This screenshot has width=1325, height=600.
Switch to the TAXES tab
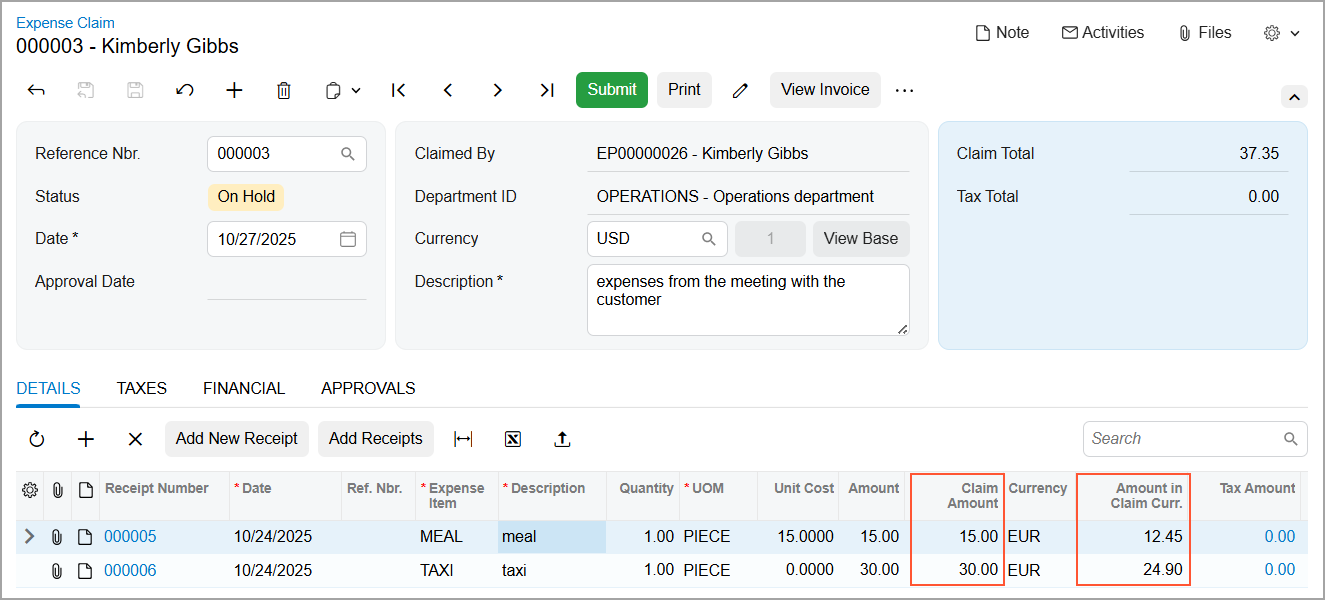click(141, 388)
